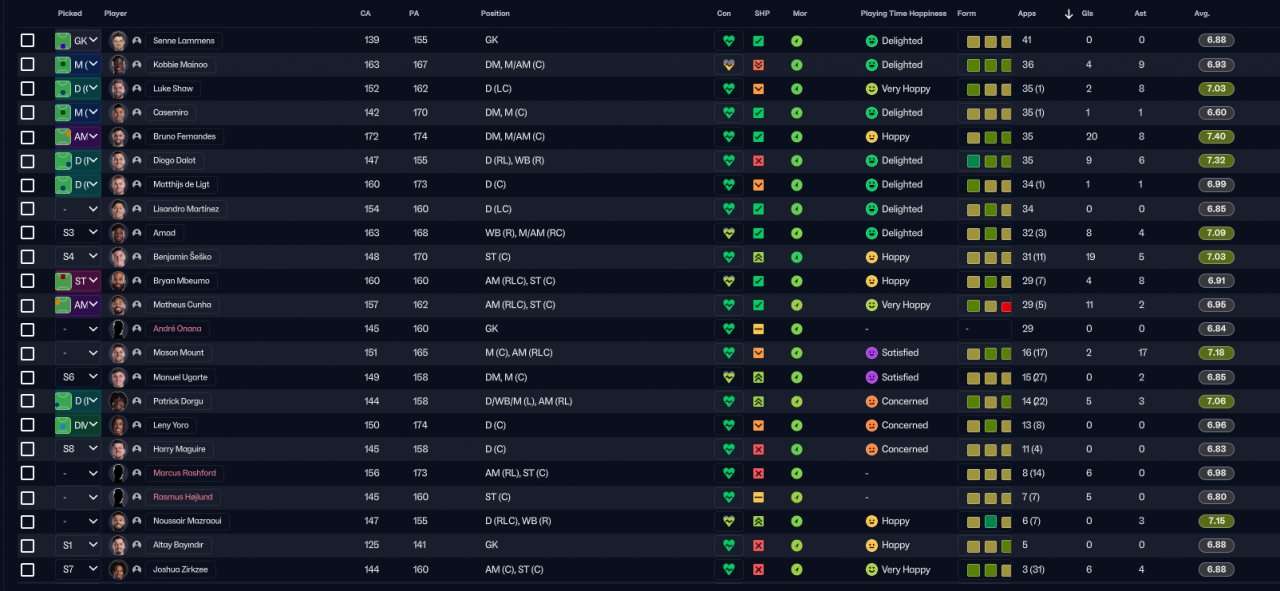Open Marcus Rashford's player profile

coord(184,473)
